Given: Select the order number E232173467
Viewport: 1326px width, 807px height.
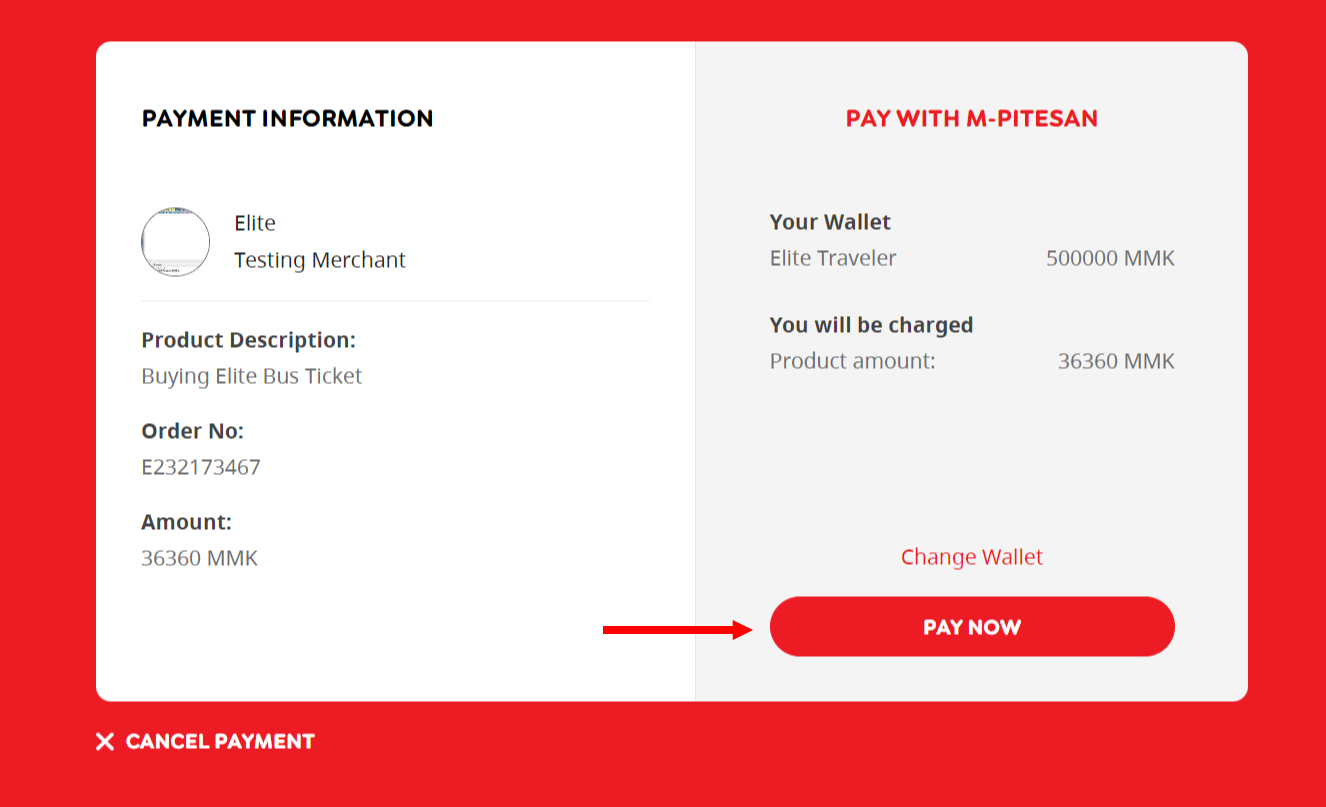Looking at the screenshot, I should point(201,467).
